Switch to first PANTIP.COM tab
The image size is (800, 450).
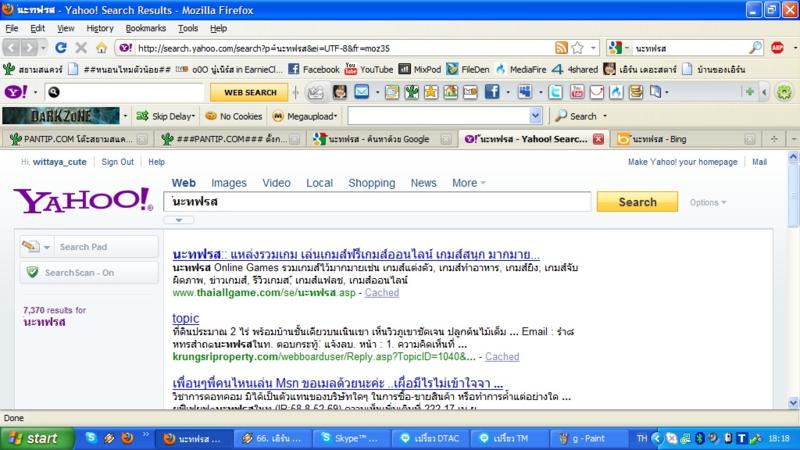78,139
